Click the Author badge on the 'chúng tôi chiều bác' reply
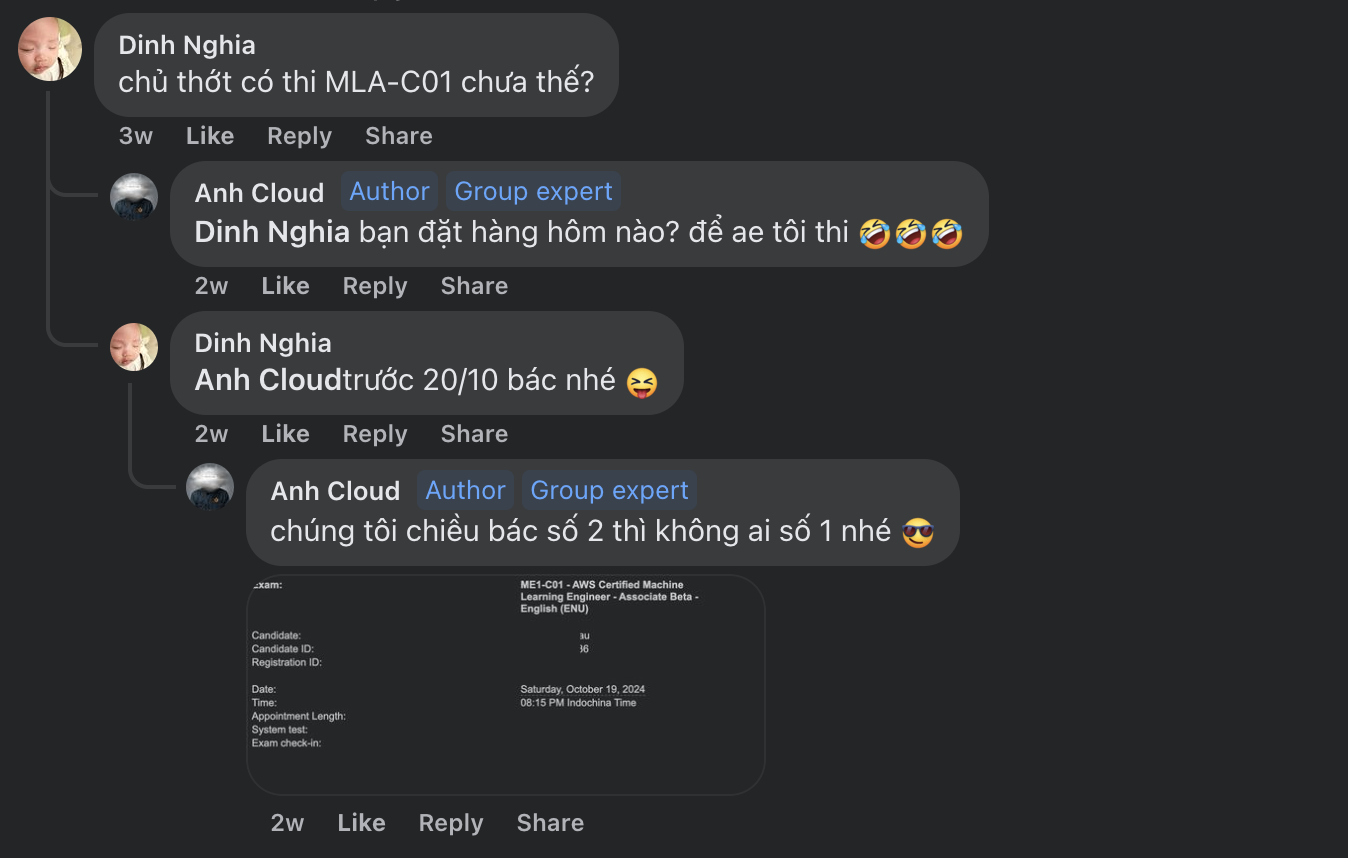The height and width of the screenshot is (858, 1348). click(466, 490)
